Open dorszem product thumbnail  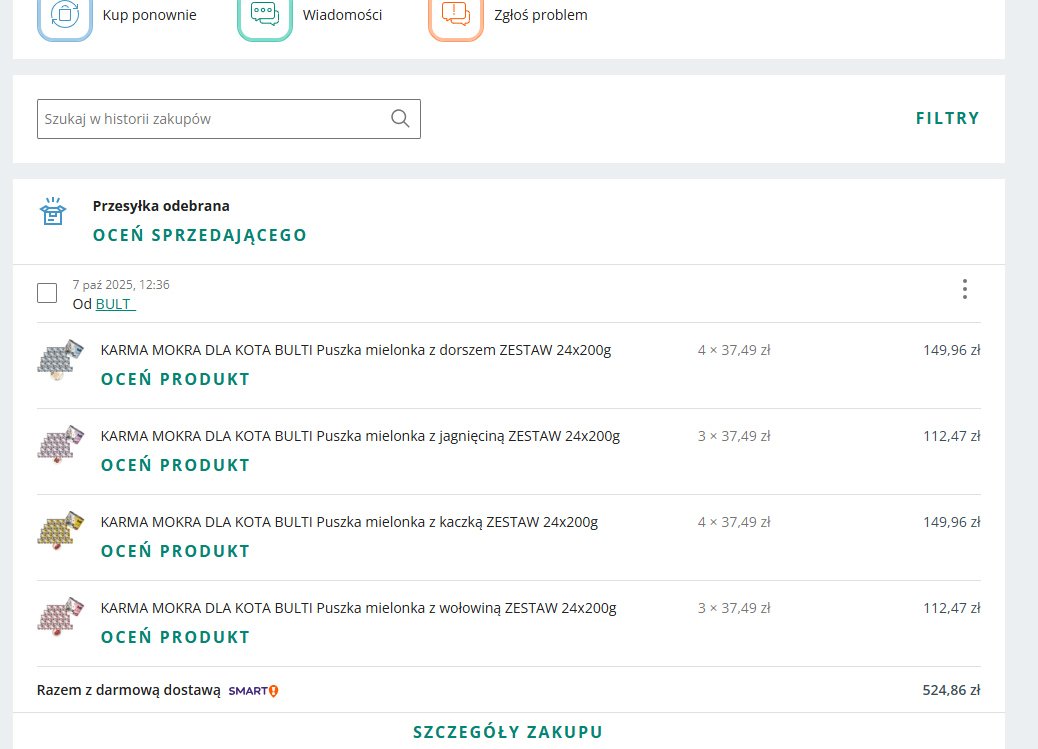click(60, 360)
